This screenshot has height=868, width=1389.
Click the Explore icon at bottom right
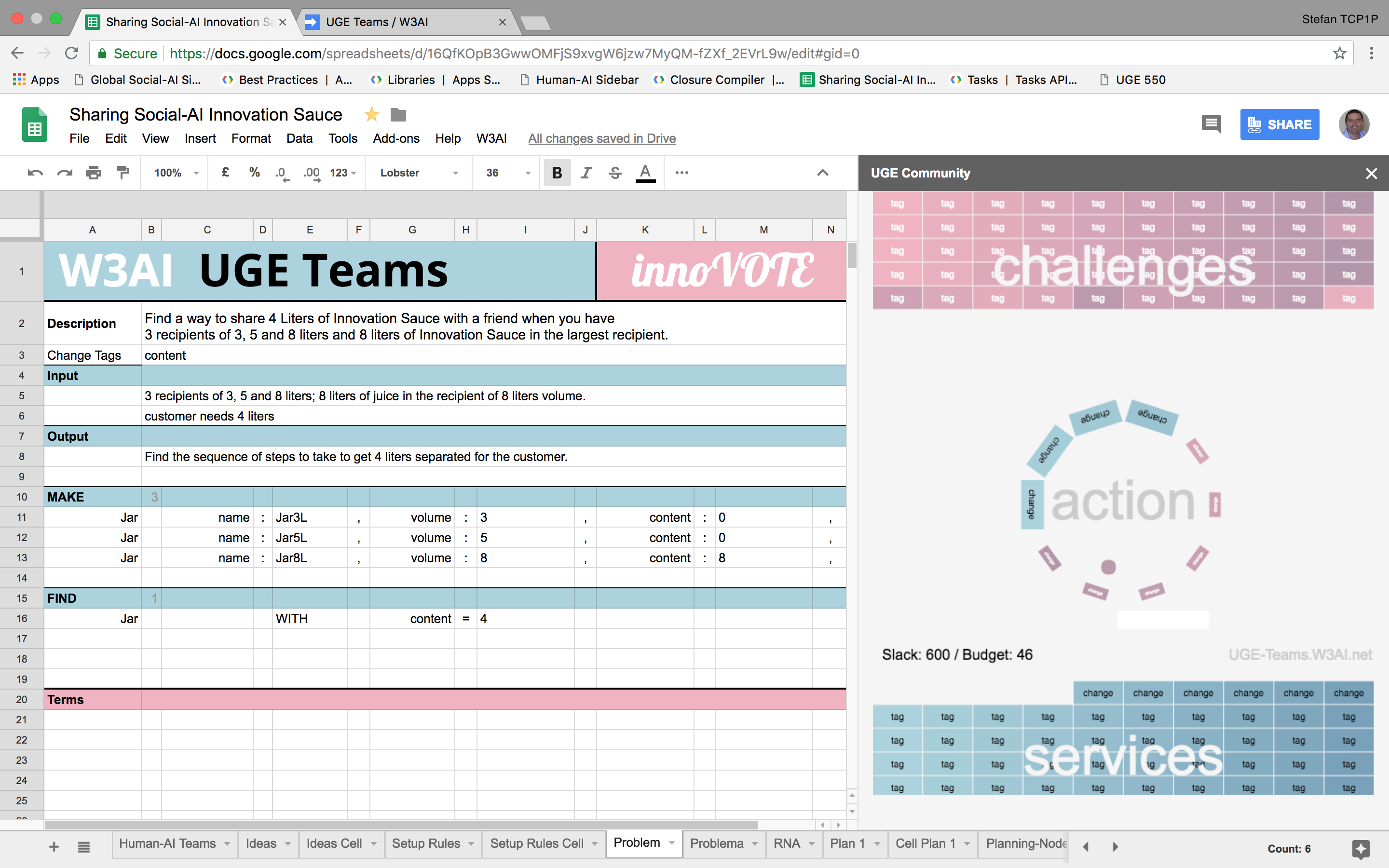pos(1361,849)
